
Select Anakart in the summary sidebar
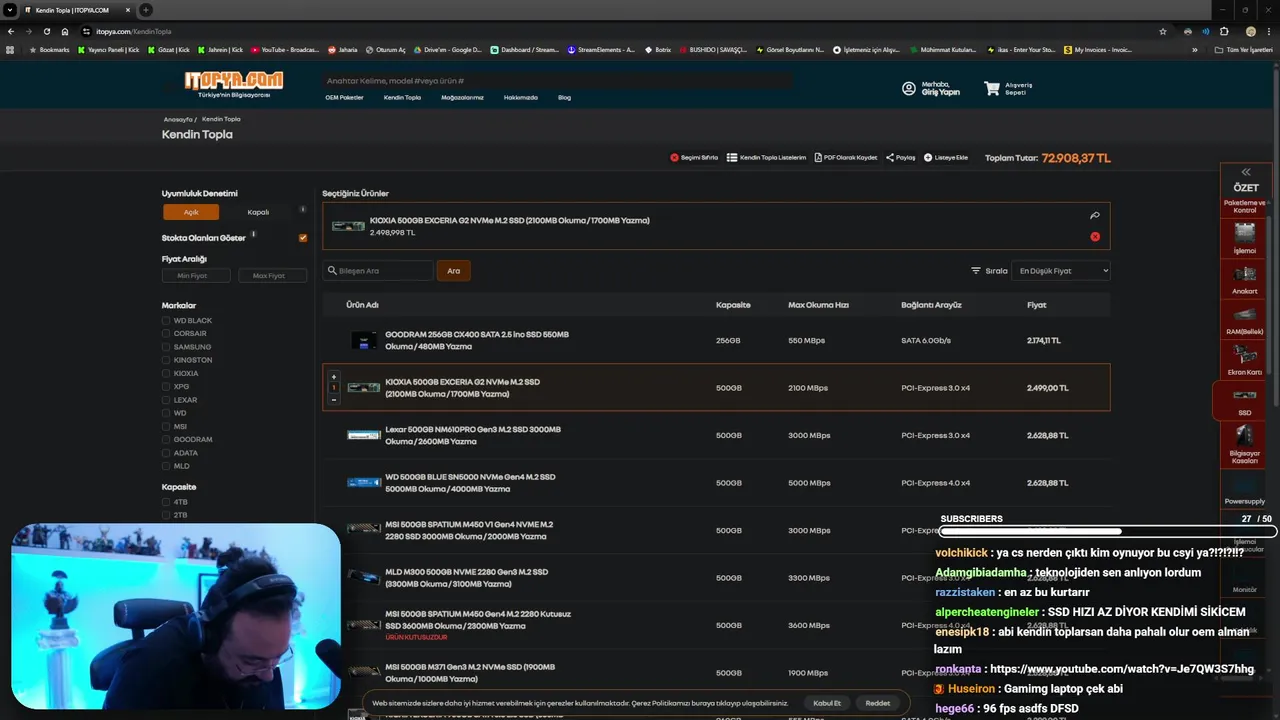click(1245, 279)
